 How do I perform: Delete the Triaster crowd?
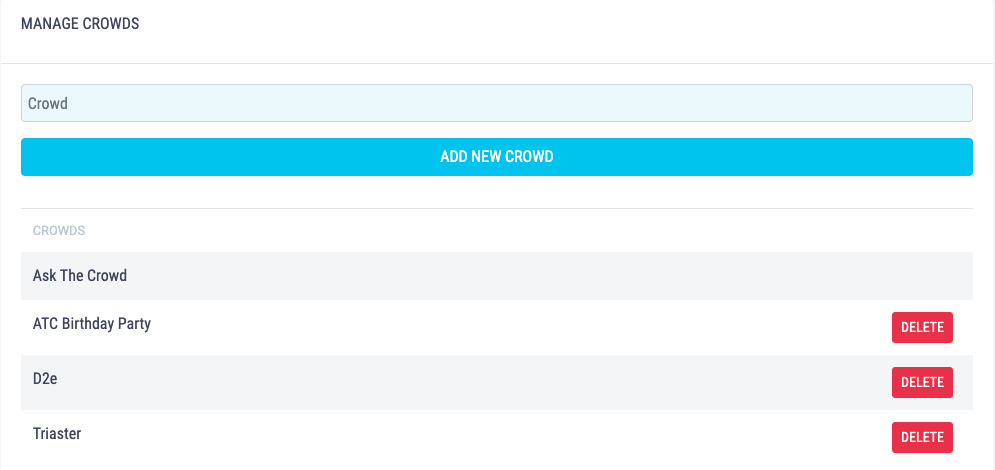(x=922, y=437)
